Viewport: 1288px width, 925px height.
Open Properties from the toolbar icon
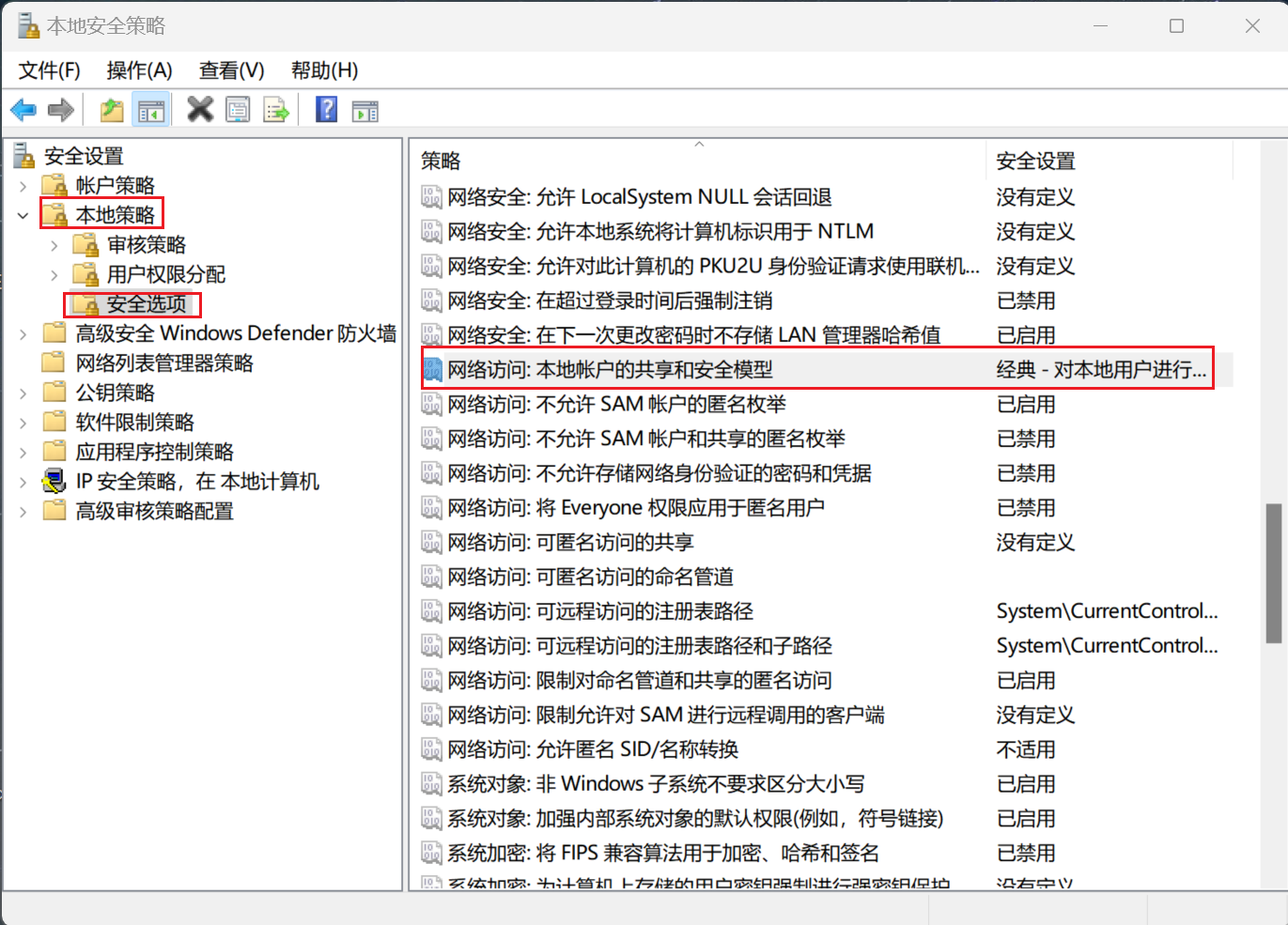(x=239, y=111)
